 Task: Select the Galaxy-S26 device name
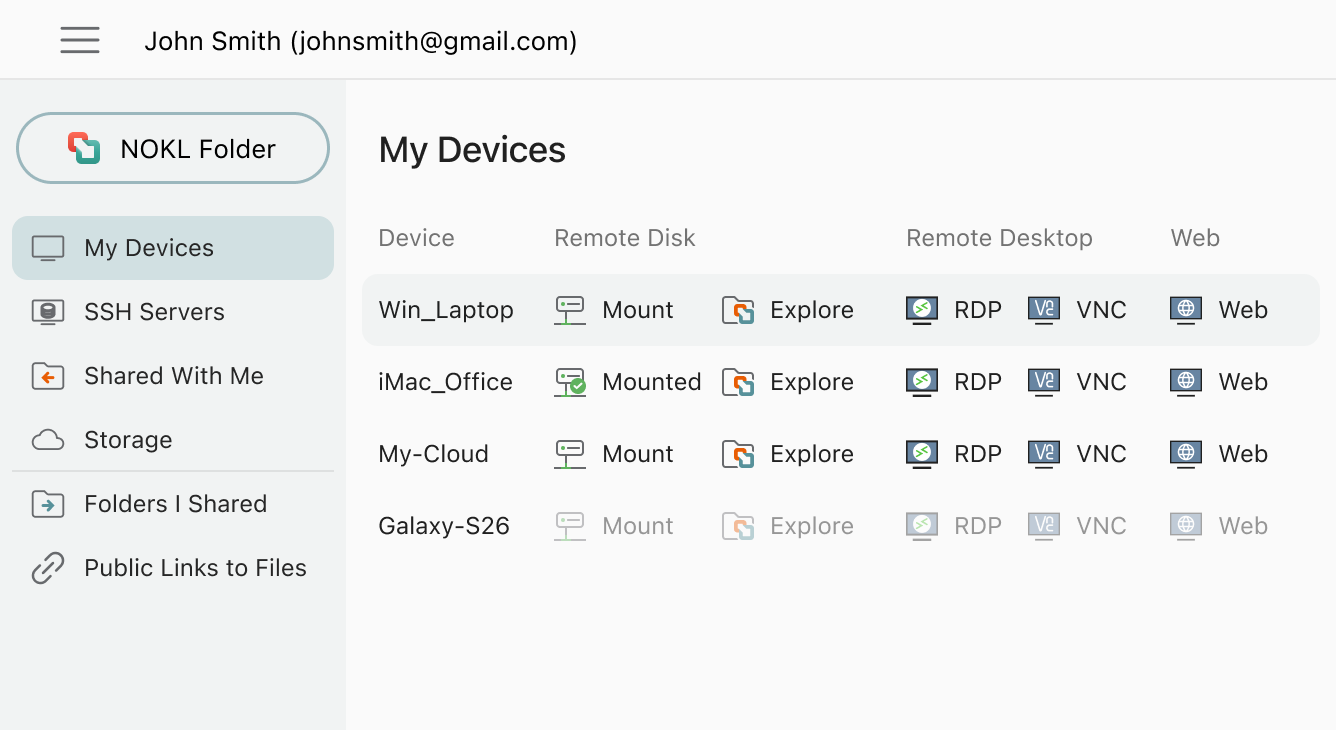click(x=444, y=526)
